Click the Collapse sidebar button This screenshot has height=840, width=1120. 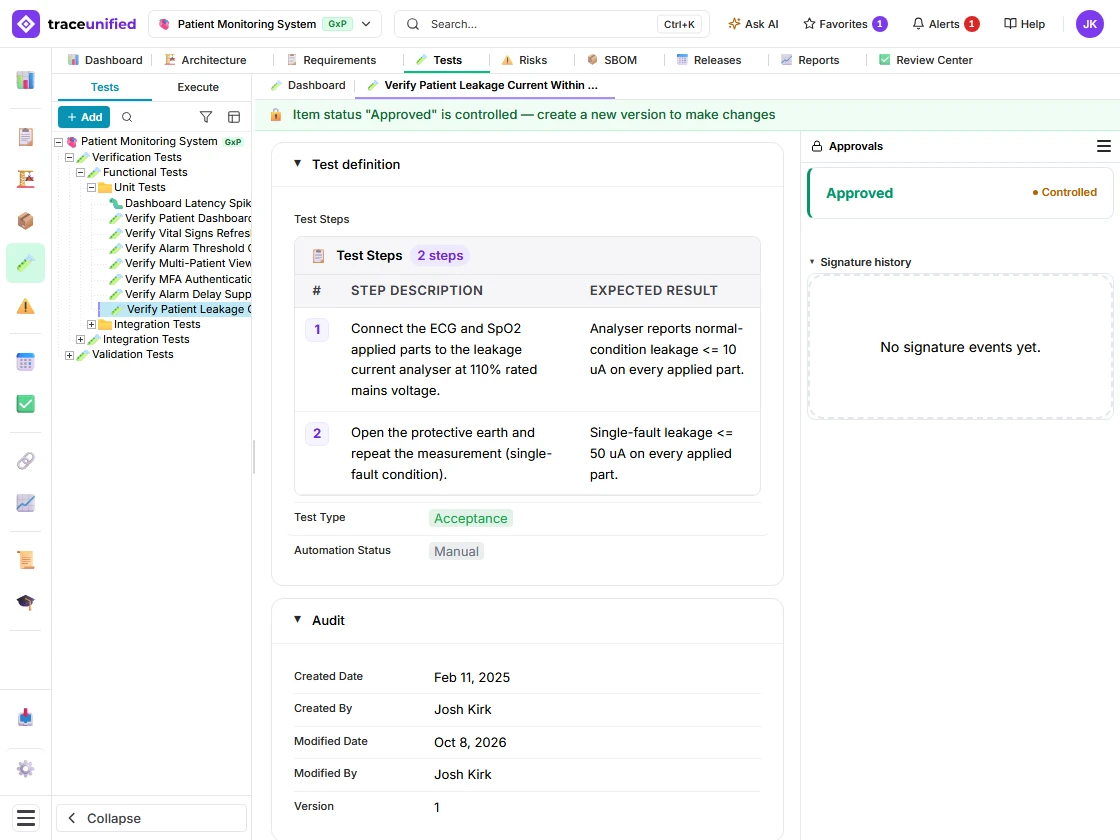pos(151,818)
